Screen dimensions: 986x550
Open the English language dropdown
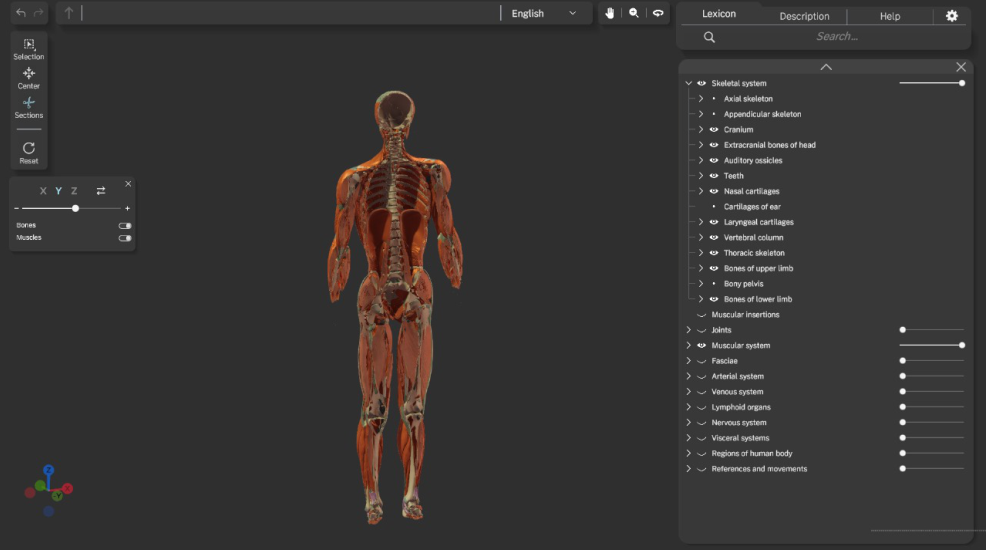coord(543,13)
